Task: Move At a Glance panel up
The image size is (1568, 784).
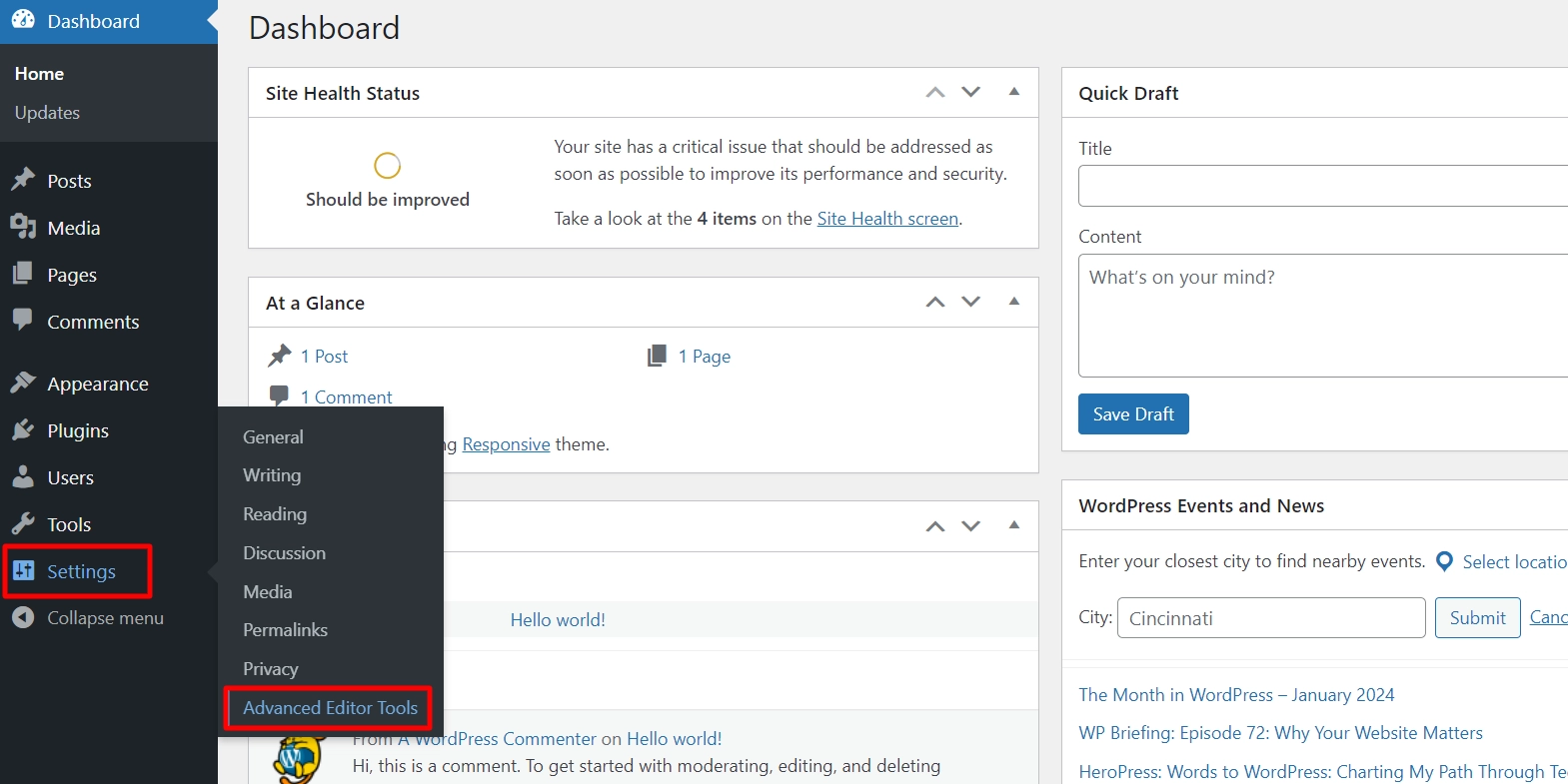Action: (935, 302)
